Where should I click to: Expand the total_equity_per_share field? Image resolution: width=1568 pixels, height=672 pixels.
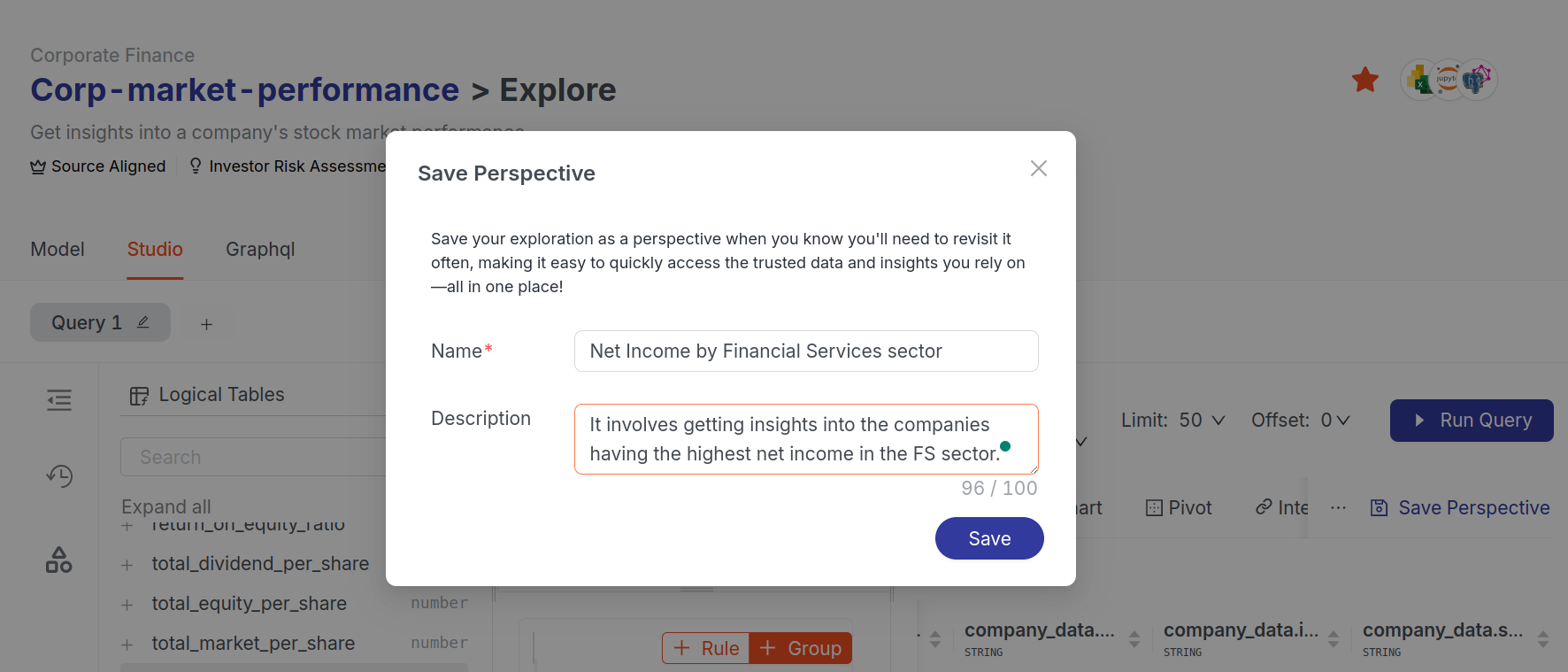(127, 603)
